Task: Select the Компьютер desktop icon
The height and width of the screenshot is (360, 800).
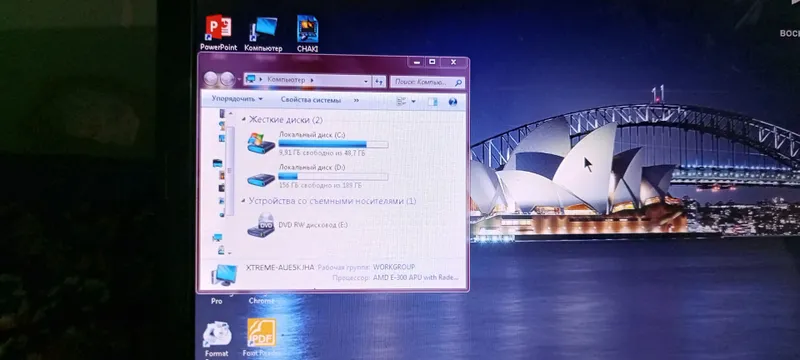Action: point(263,29)
